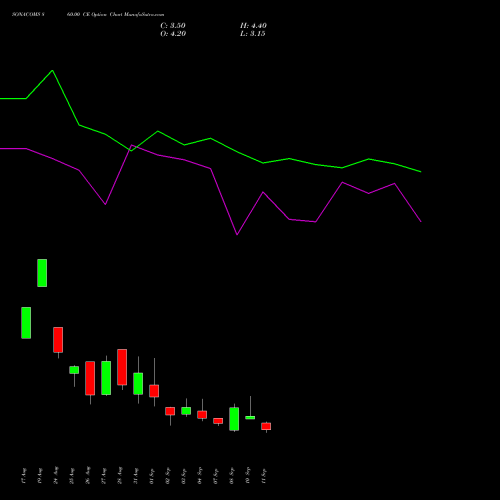Select the 11 Sep date label
500x500 pixels.
pos(264,476)
